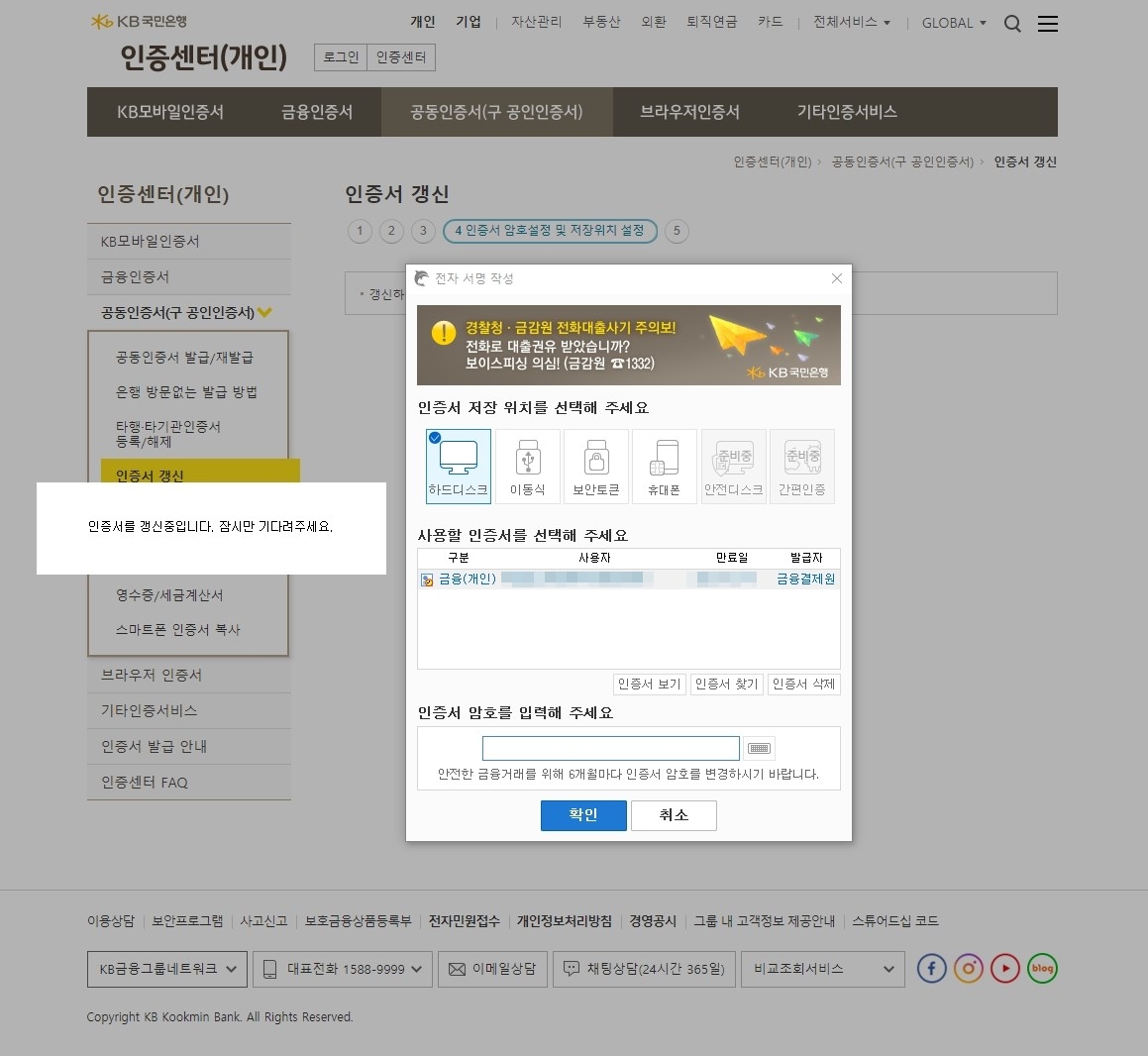Open sidebar link 공동인증서 발급/재발급
The height and width of the screenshot is (1056, 1148).
tap(184, 358)
